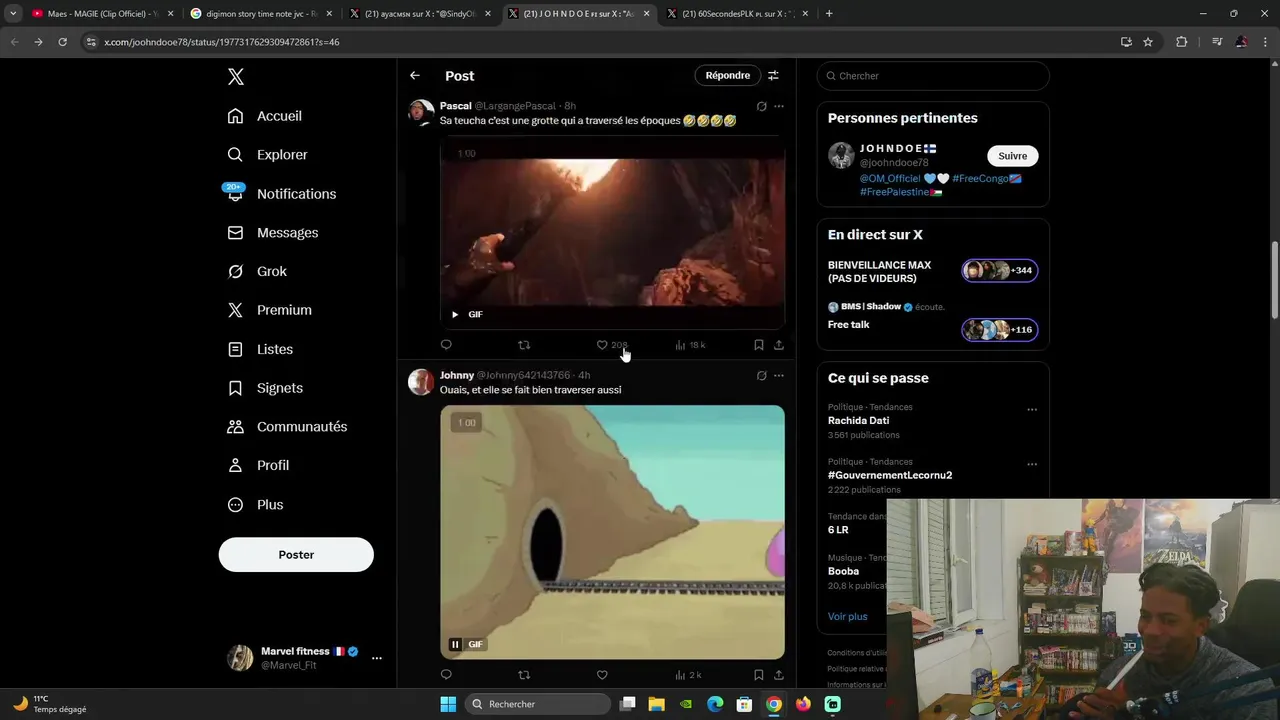View stats of Pascal's post (18 k)
Screen dimensions: 1280x720
tap(690, 345)
